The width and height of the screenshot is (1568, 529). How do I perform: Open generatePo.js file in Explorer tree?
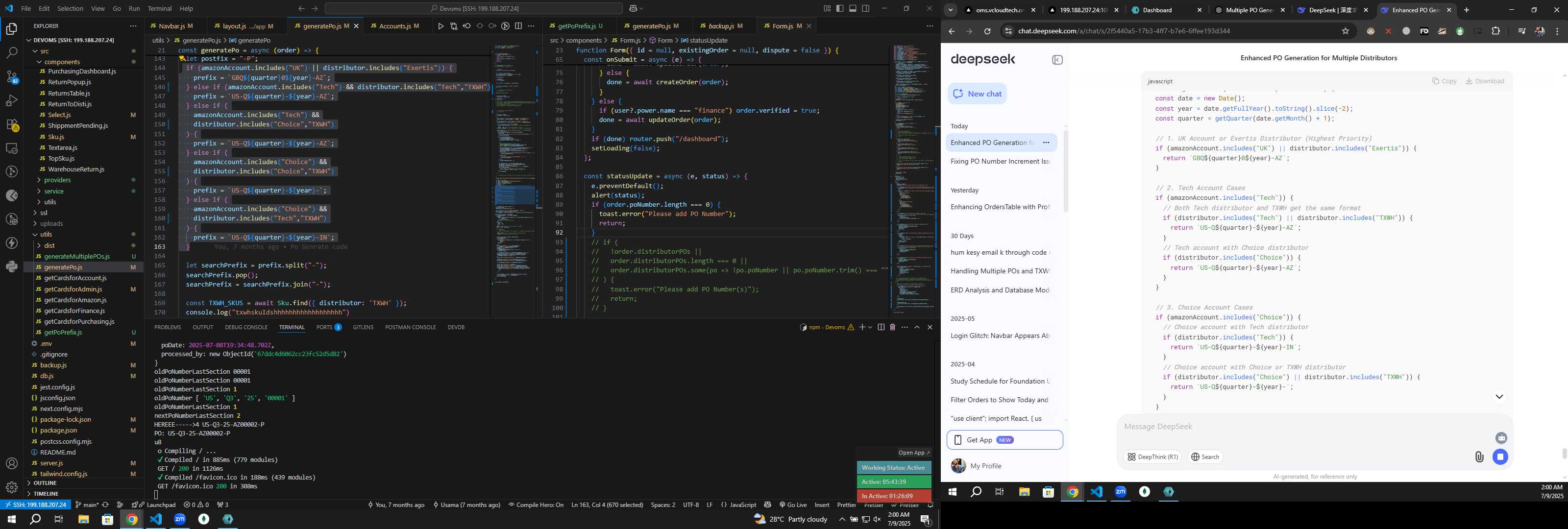(x=63, y=267)
